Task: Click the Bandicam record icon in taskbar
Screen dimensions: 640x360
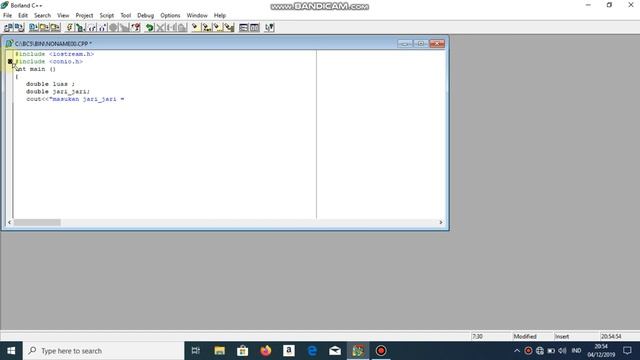Action: point(381,351)
